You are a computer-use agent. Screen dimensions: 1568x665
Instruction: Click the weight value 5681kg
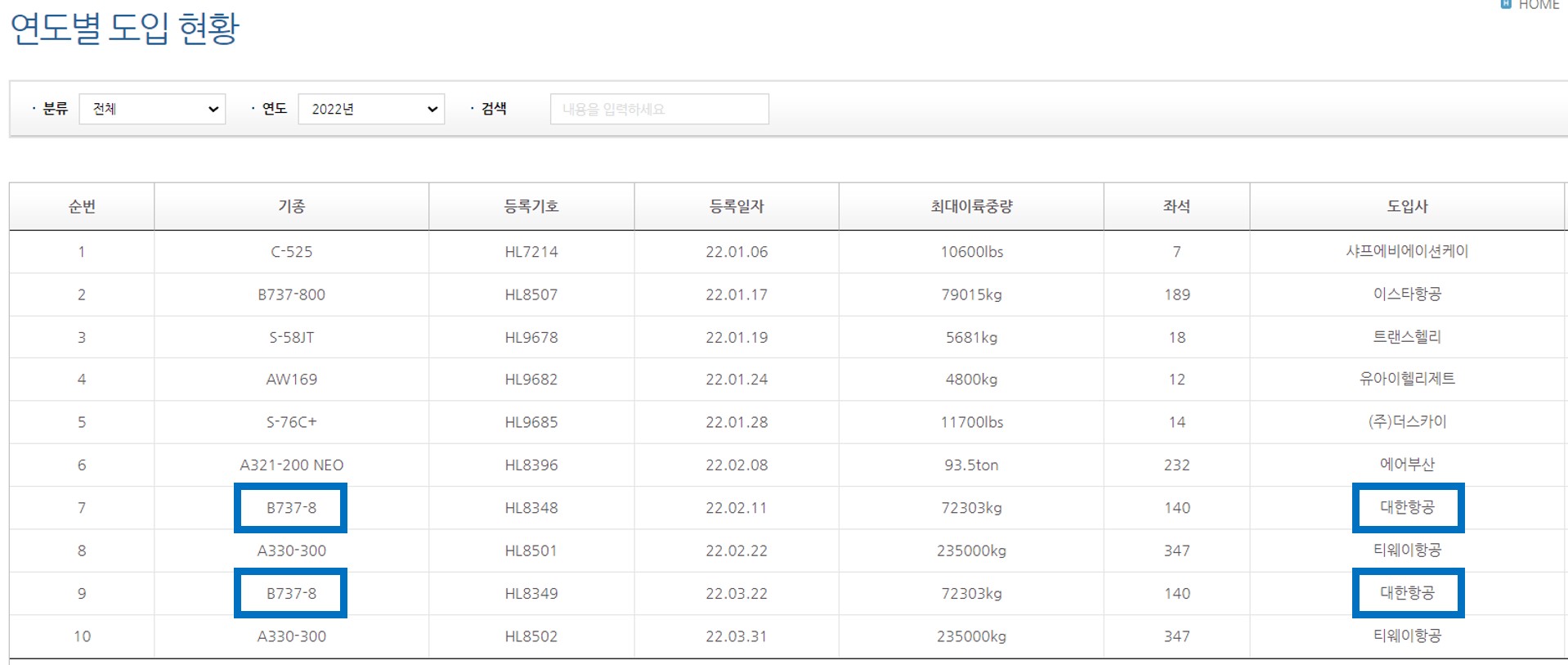(x=971, y=337)
